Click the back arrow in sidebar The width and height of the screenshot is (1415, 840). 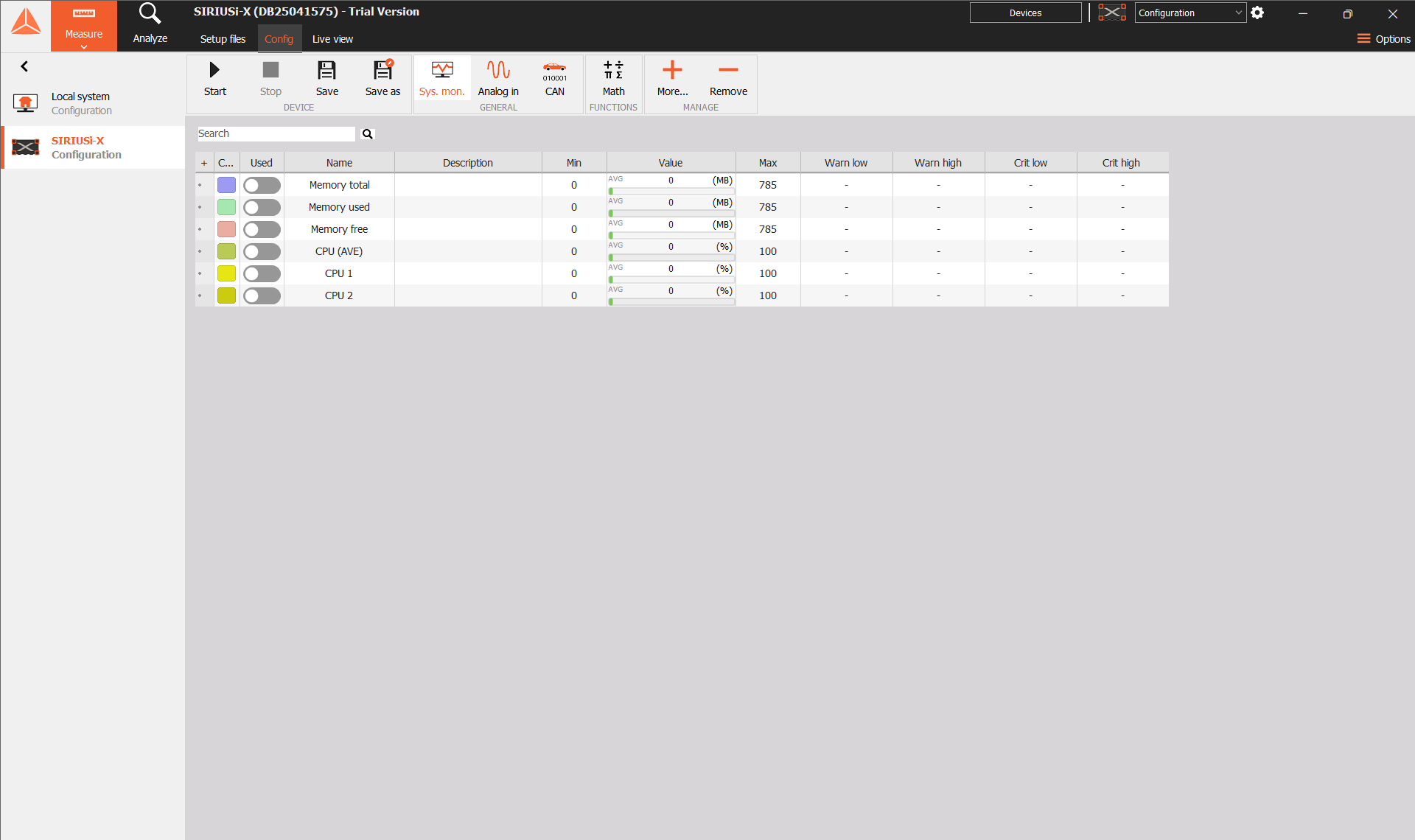pos(24,66)
